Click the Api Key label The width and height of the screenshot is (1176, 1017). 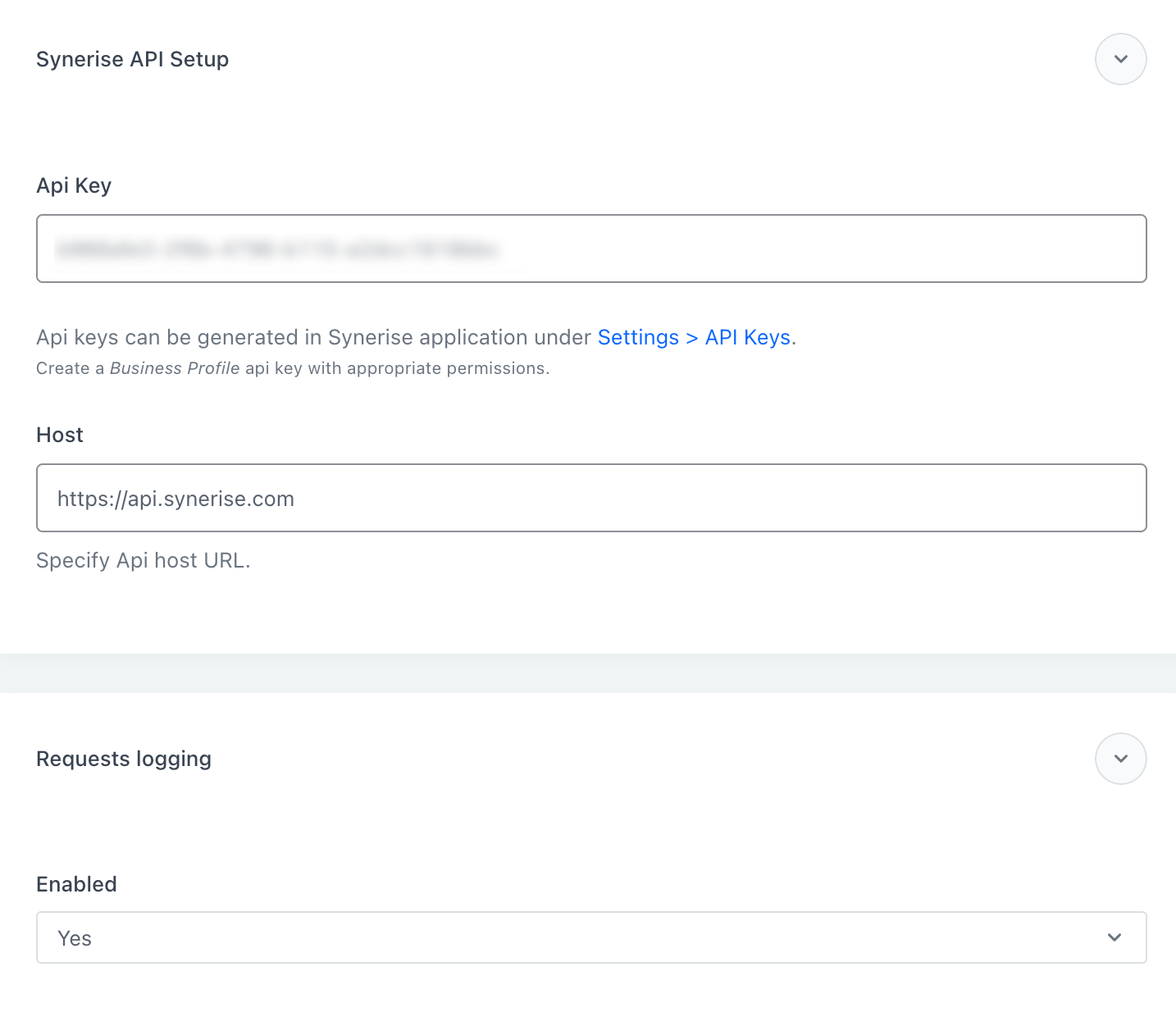tap(73, 185)
